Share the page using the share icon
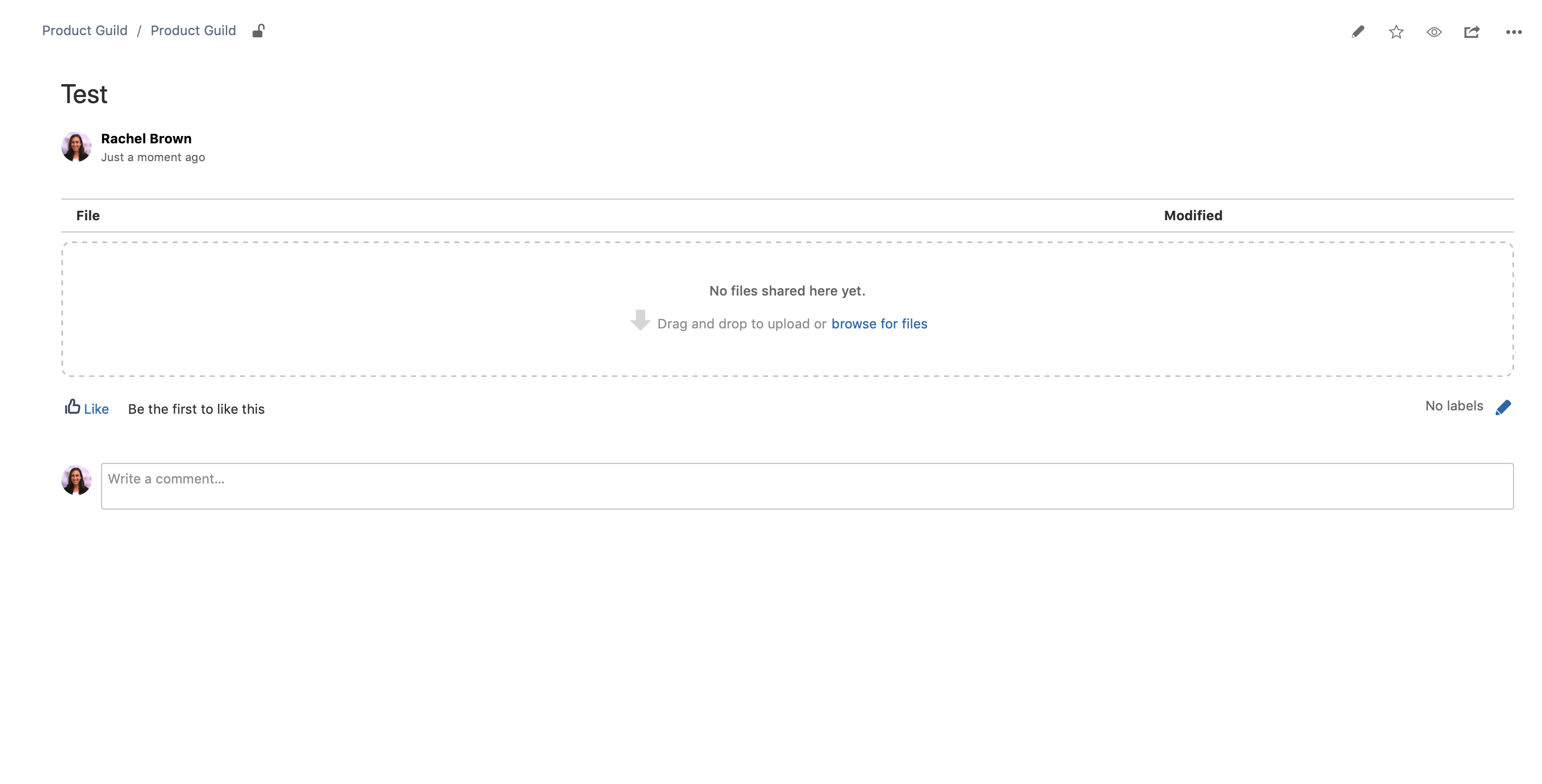Image resolution: width=1542 pixels, height=784 pixels. click(1472, 32)
